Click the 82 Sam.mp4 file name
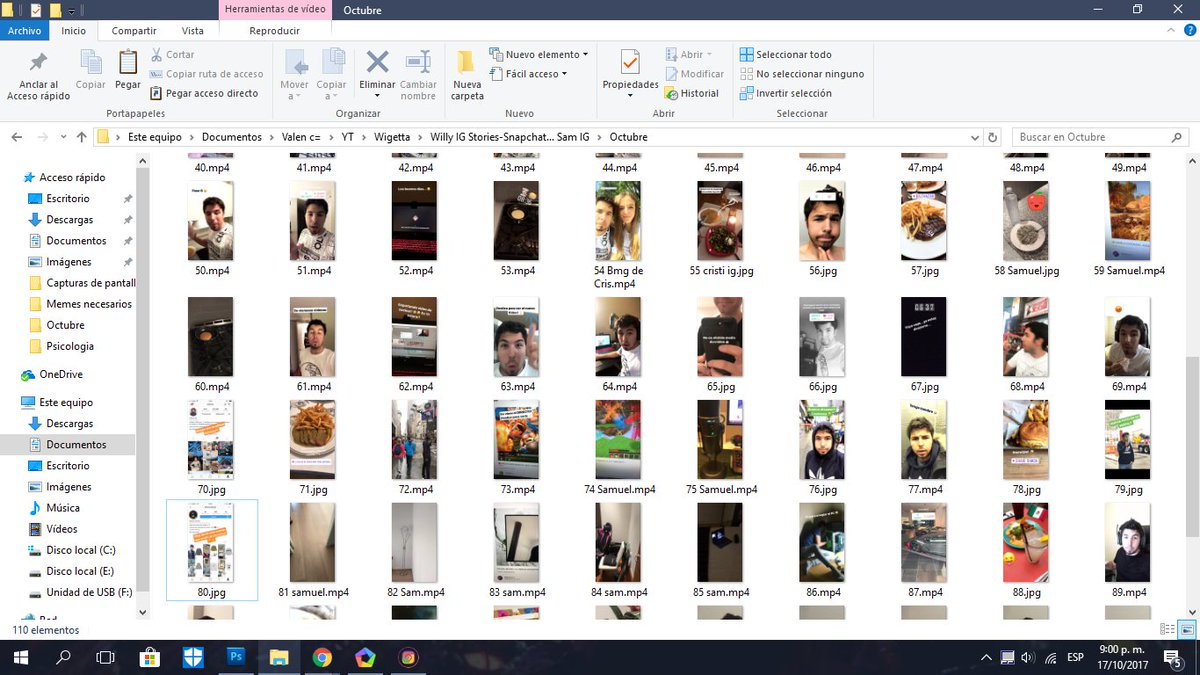Screen dimensions: 1200x675 [414, 593]
